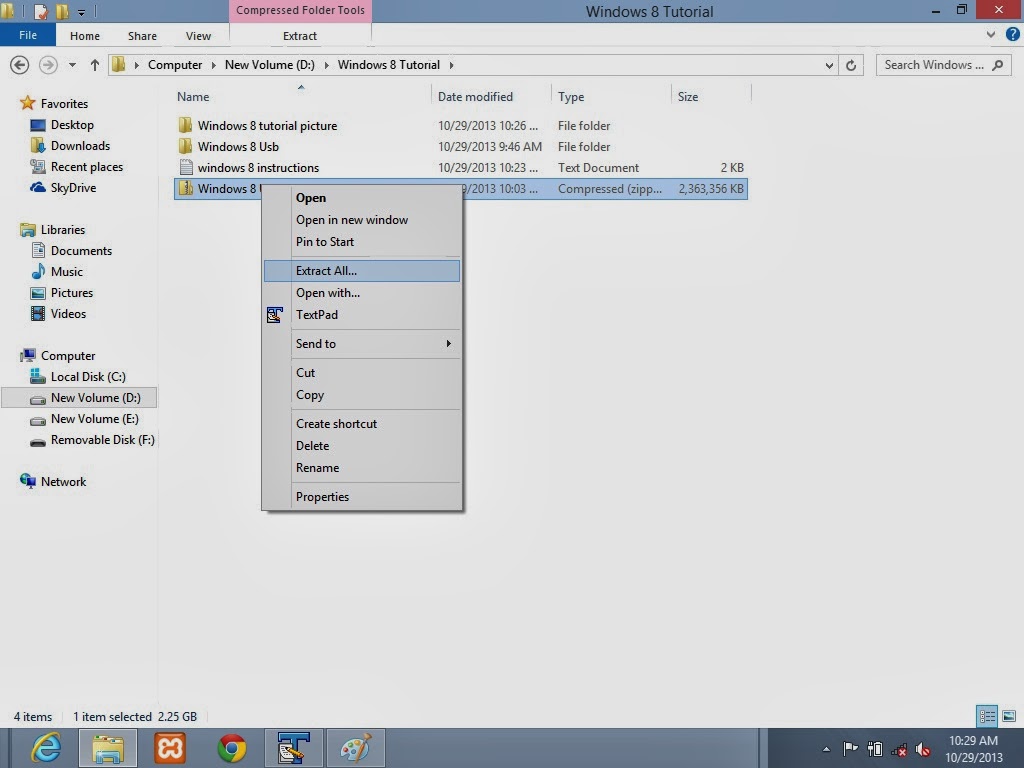The height and width of the screenshot is (768, 1024).
Task: Expand the address bar history dropdown
Action: tap(829, 65)
